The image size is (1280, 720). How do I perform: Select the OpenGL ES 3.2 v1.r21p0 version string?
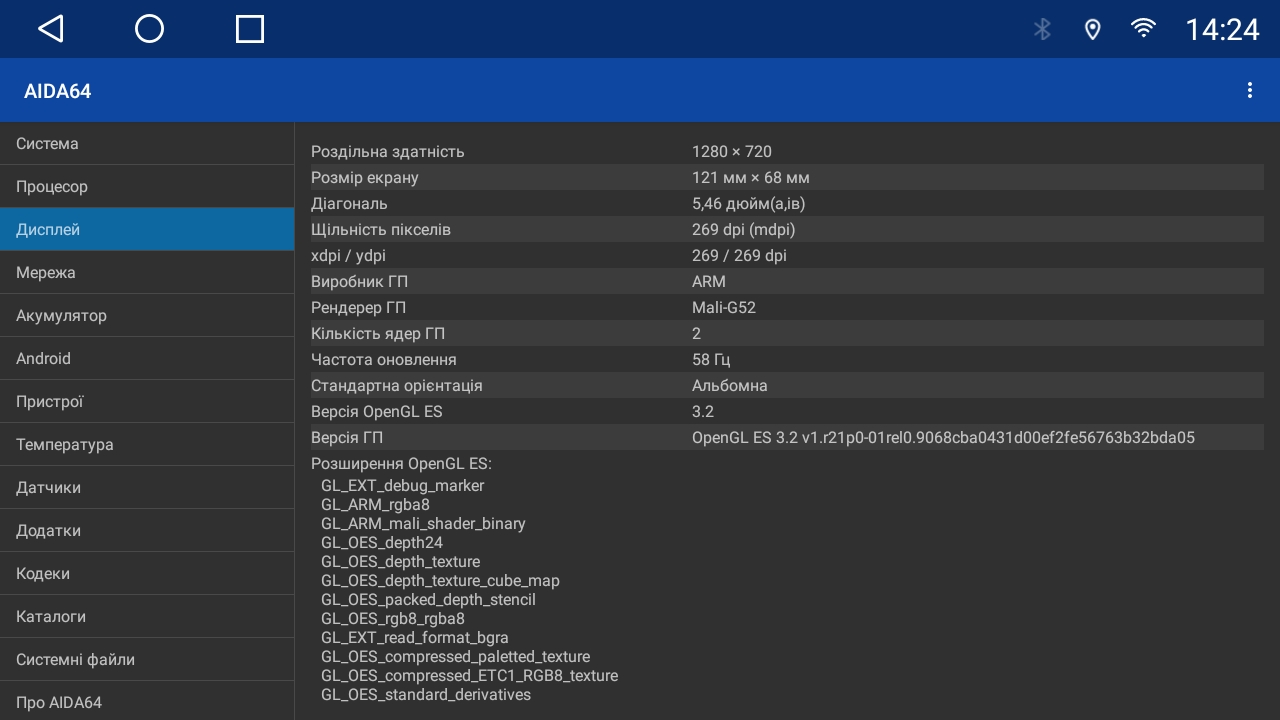[x=943, y=438]
